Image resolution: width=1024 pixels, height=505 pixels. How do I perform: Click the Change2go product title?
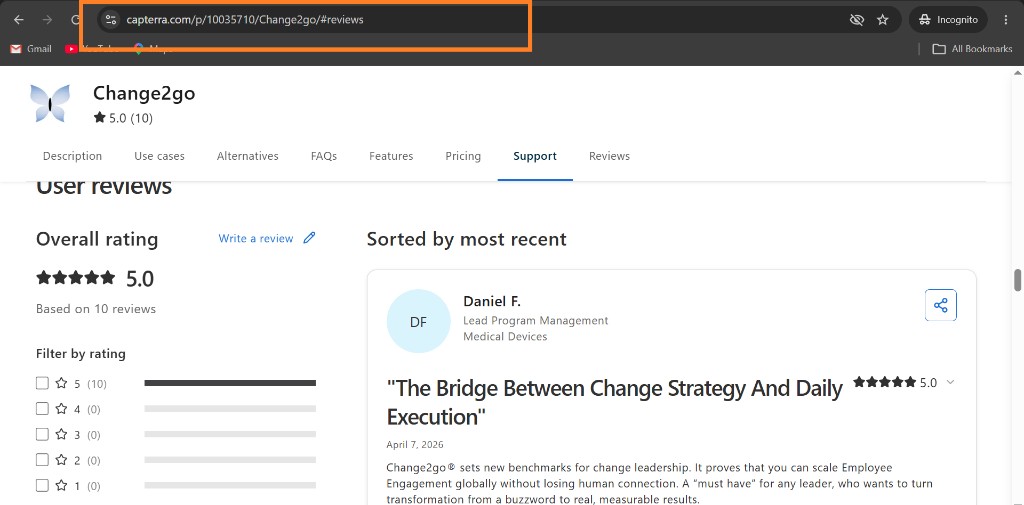[144, 93]
